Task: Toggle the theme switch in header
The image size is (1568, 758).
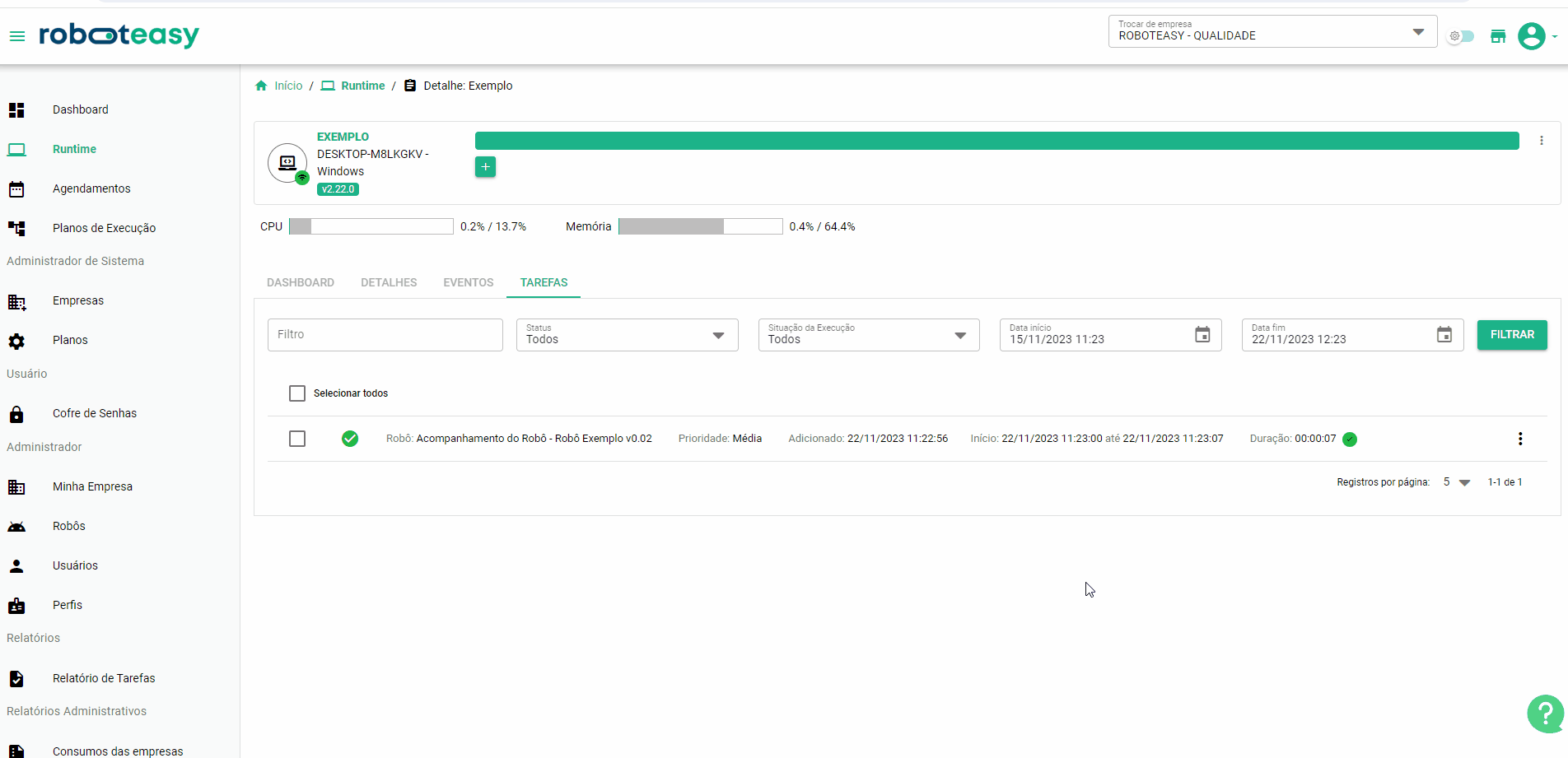Action: tap(1461, 36)
